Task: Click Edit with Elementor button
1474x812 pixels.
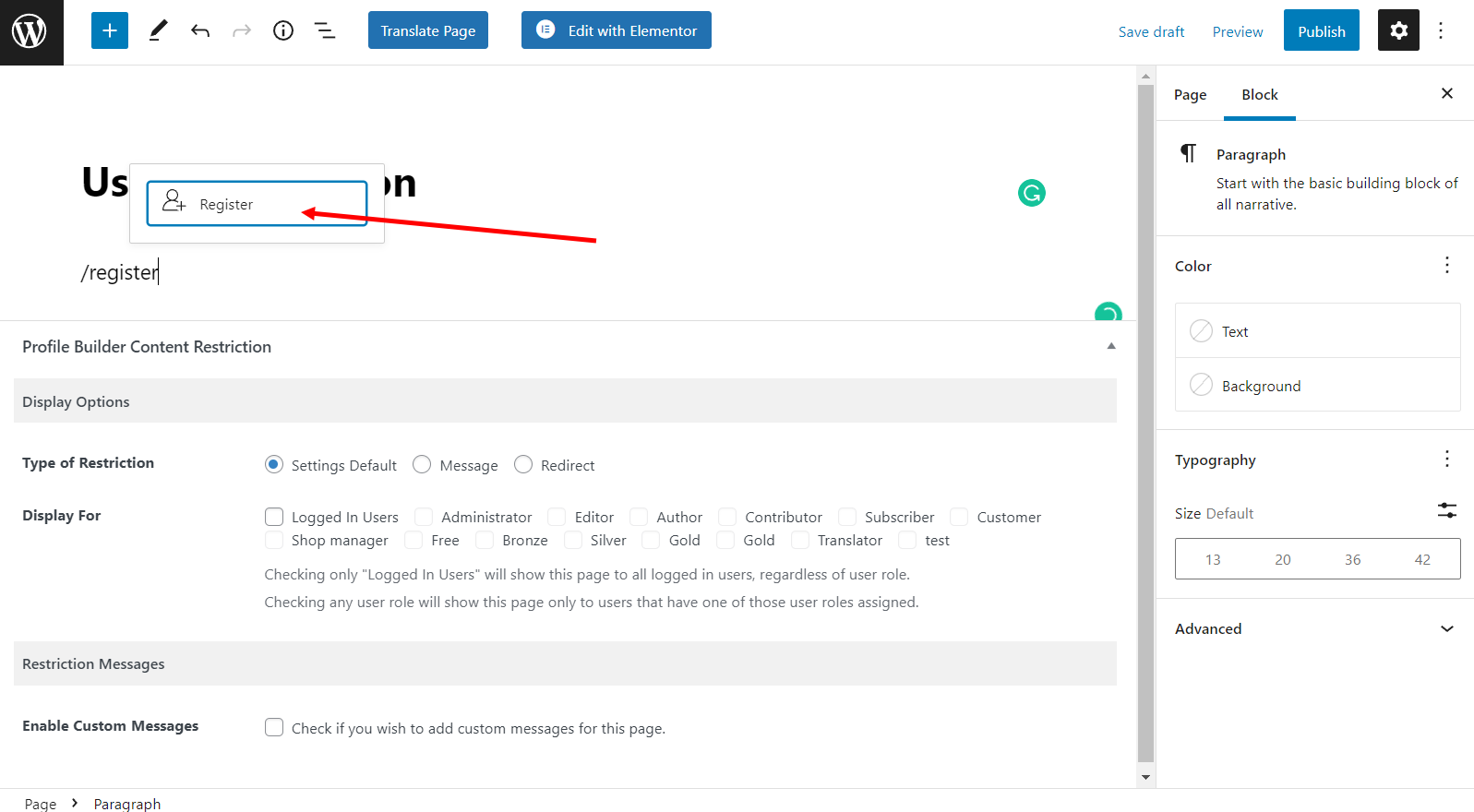Action: coord(617,30)
